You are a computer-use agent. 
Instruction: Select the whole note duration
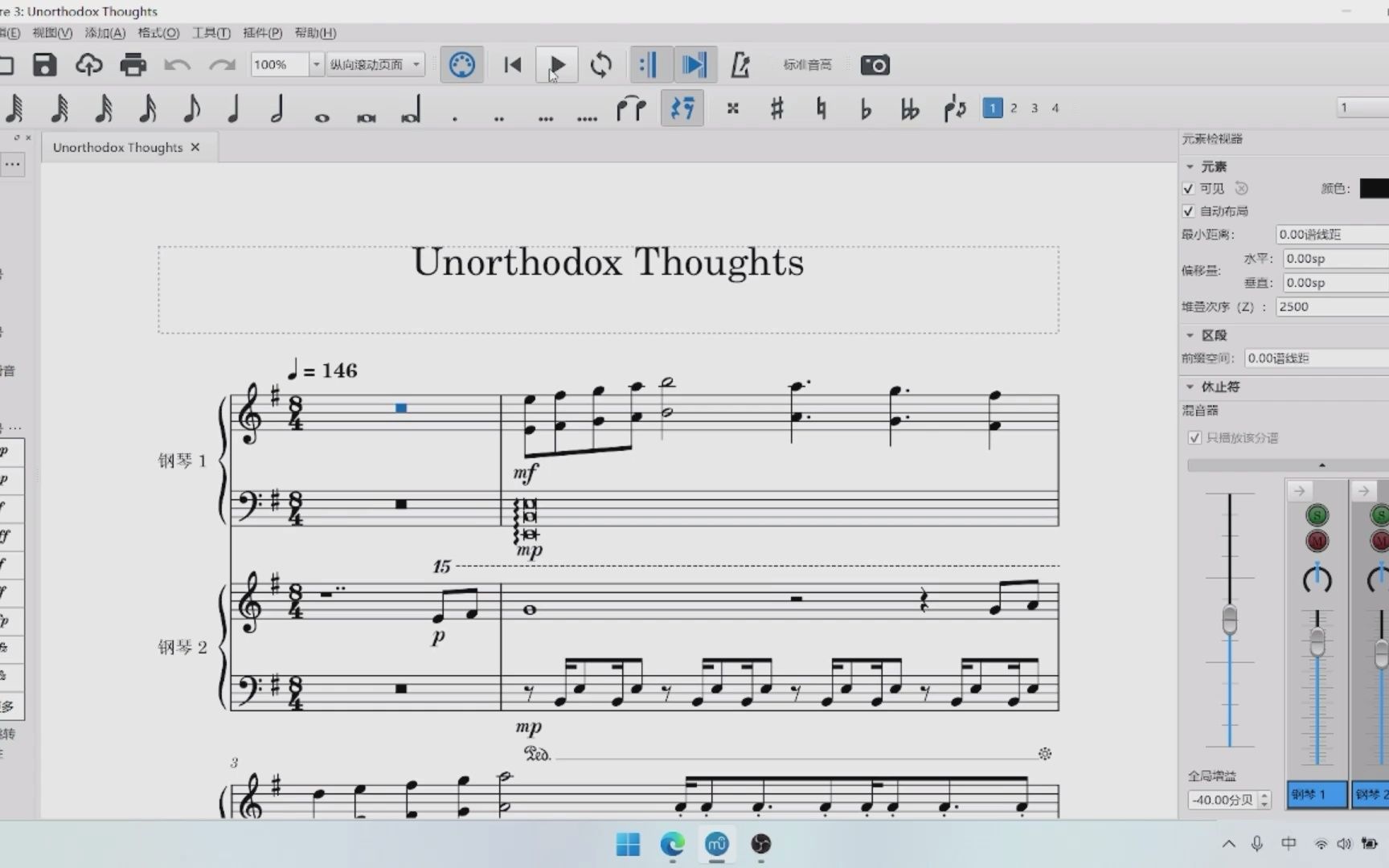[x=322, y=117]
